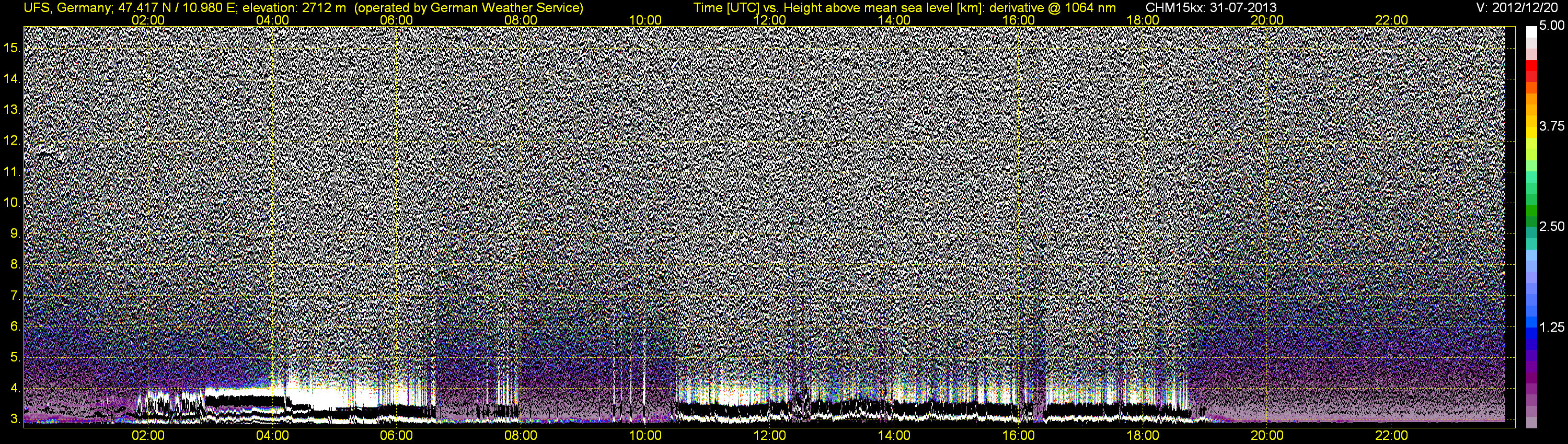Click the height axis label "15."
The width and height of the screenshot is (1568, 444).
click(12, 48)
